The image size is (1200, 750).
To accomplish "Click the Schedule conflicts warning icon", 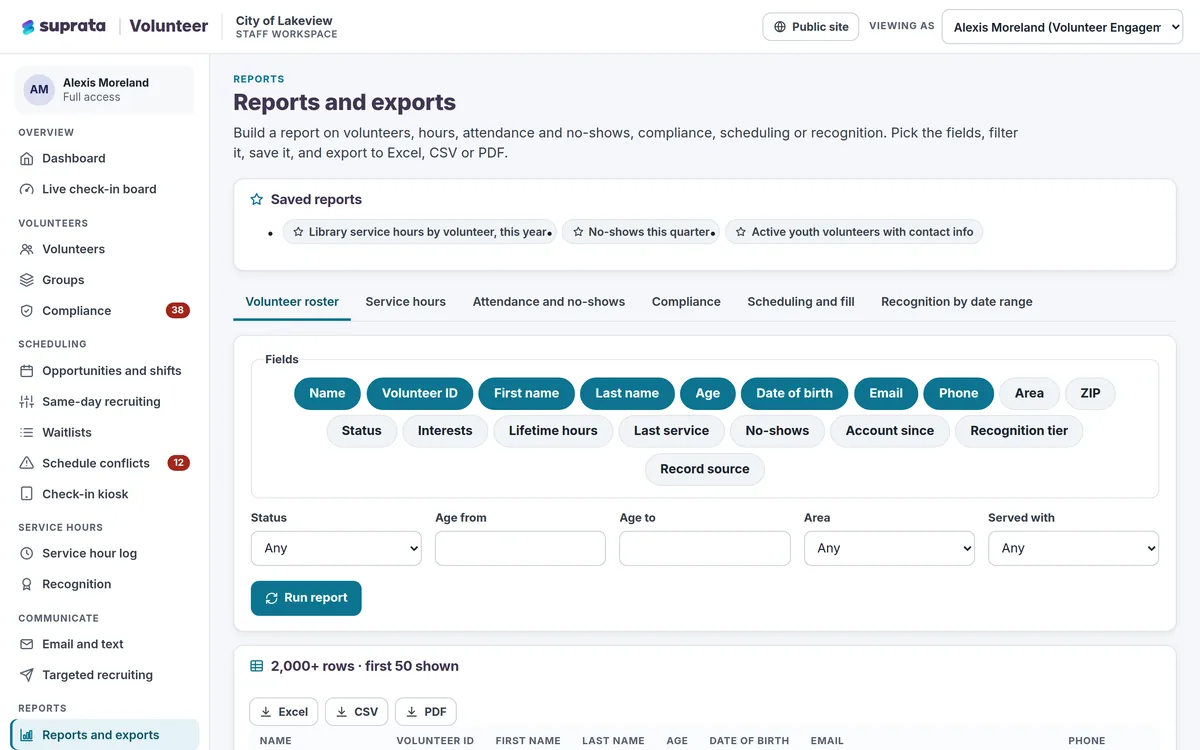I will coord(27,463).
